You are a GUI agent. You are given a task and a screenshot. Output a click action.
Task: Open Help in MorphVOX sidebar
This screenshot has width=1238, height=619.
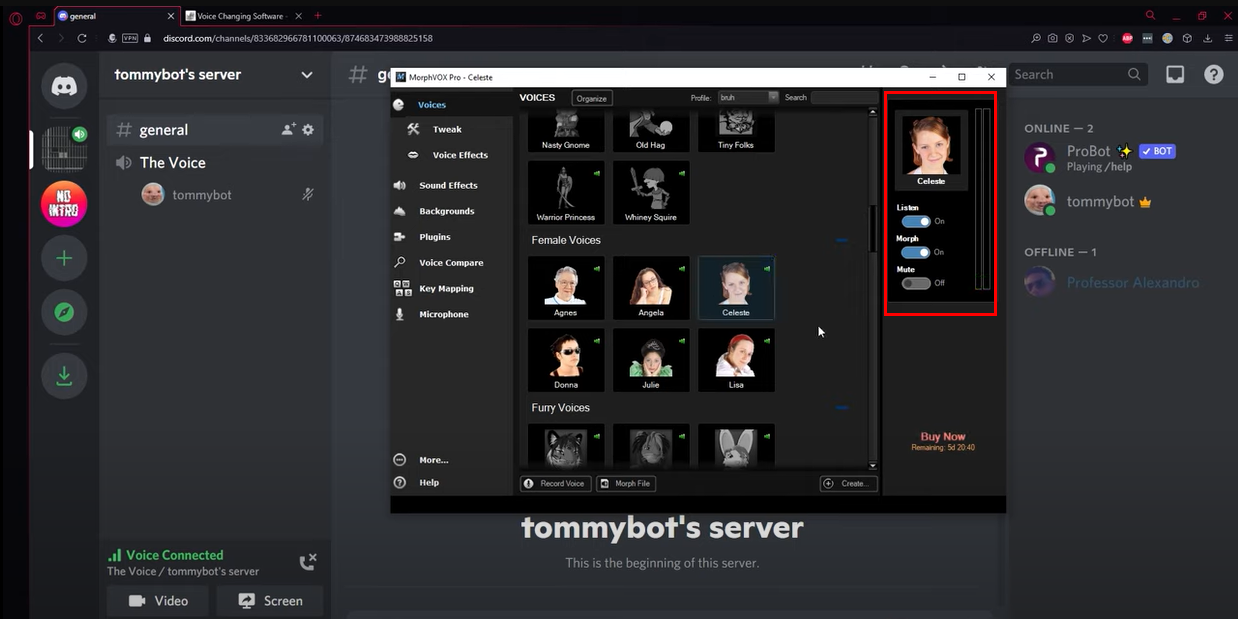[x=428, y=482]
